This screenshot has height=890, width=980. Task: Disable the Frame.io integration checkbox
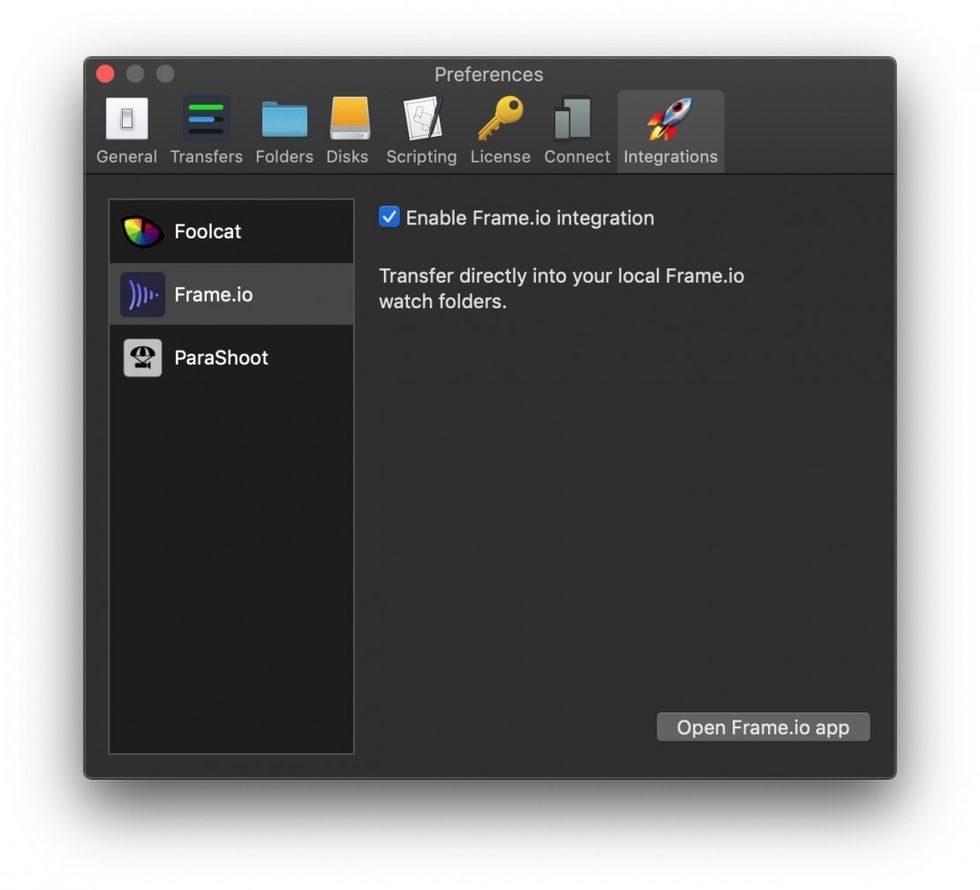tap(389, 217)
